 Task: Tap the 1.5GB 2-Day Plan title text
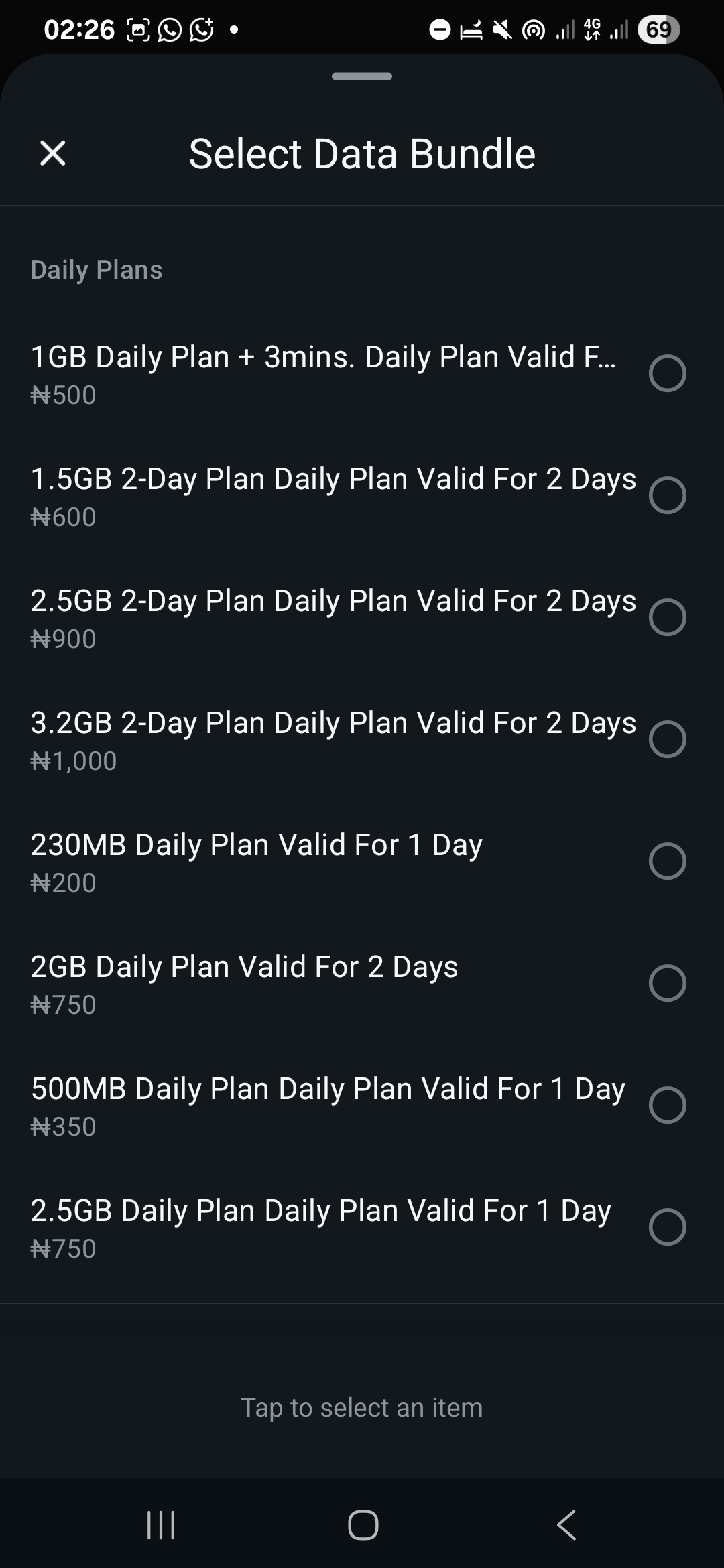click(333, 479)
